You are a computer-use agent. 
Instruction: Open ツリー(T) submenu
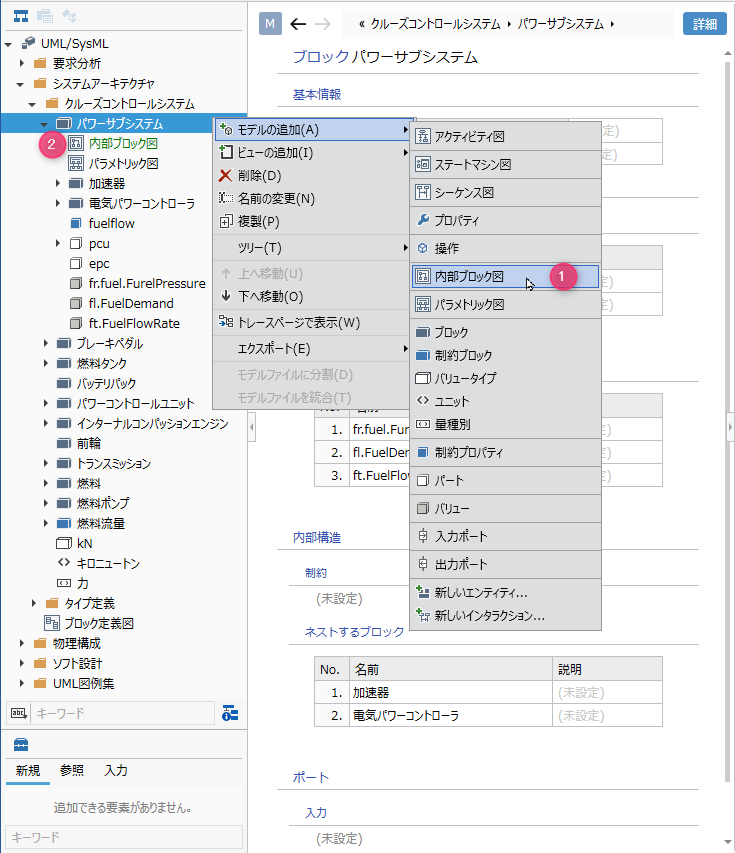312,248
